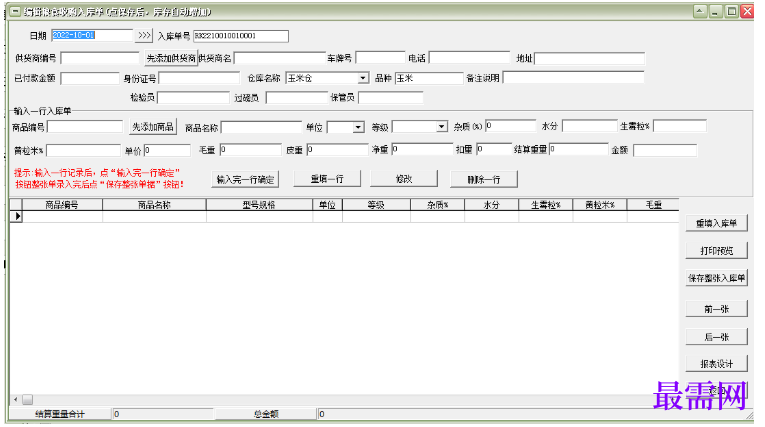
Task: Click the 先添加商品 button
Action: [x=153, y=127]
